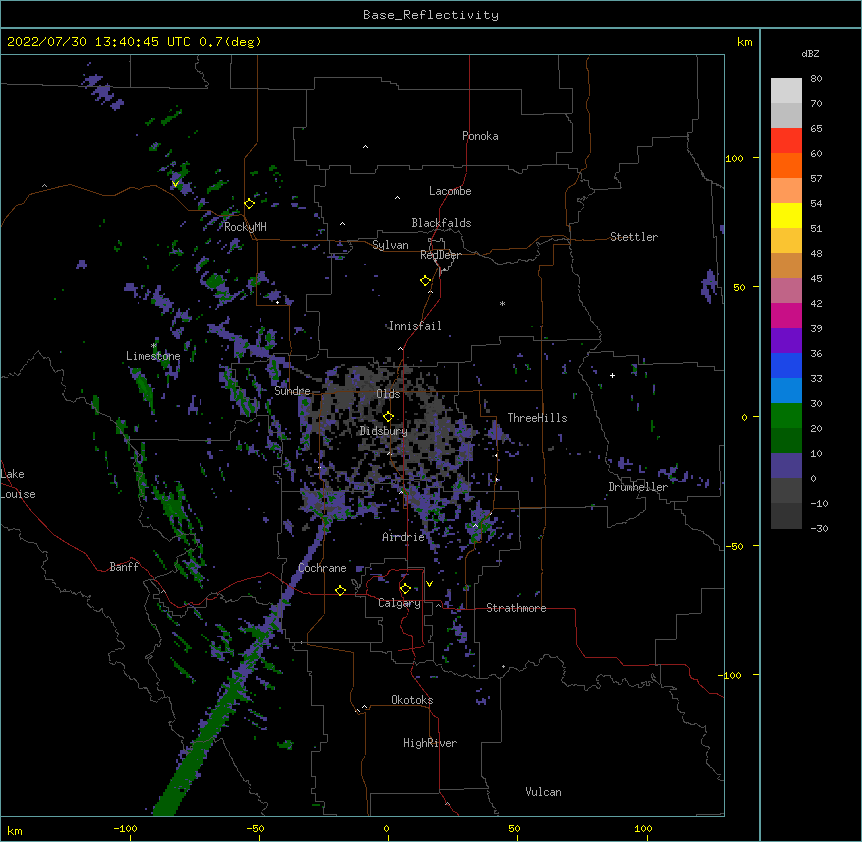Select the yellow diamond marker above Calgary label
Image resolution: width=862 pixels, height=842 pixels.
coord(405,589)
